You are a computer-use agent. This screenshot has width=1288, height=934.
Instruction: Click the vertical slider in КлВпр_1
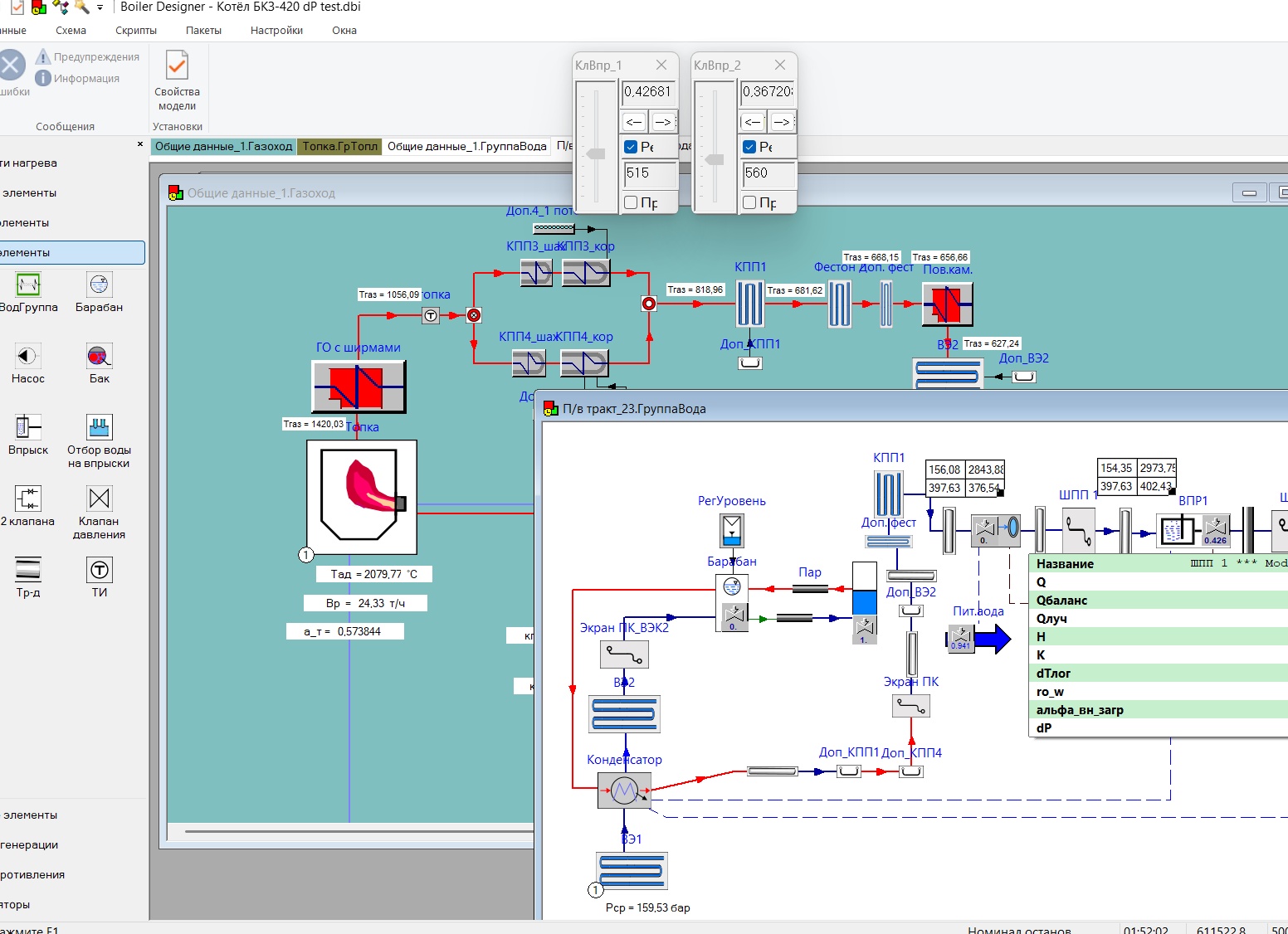coord(596,153)
